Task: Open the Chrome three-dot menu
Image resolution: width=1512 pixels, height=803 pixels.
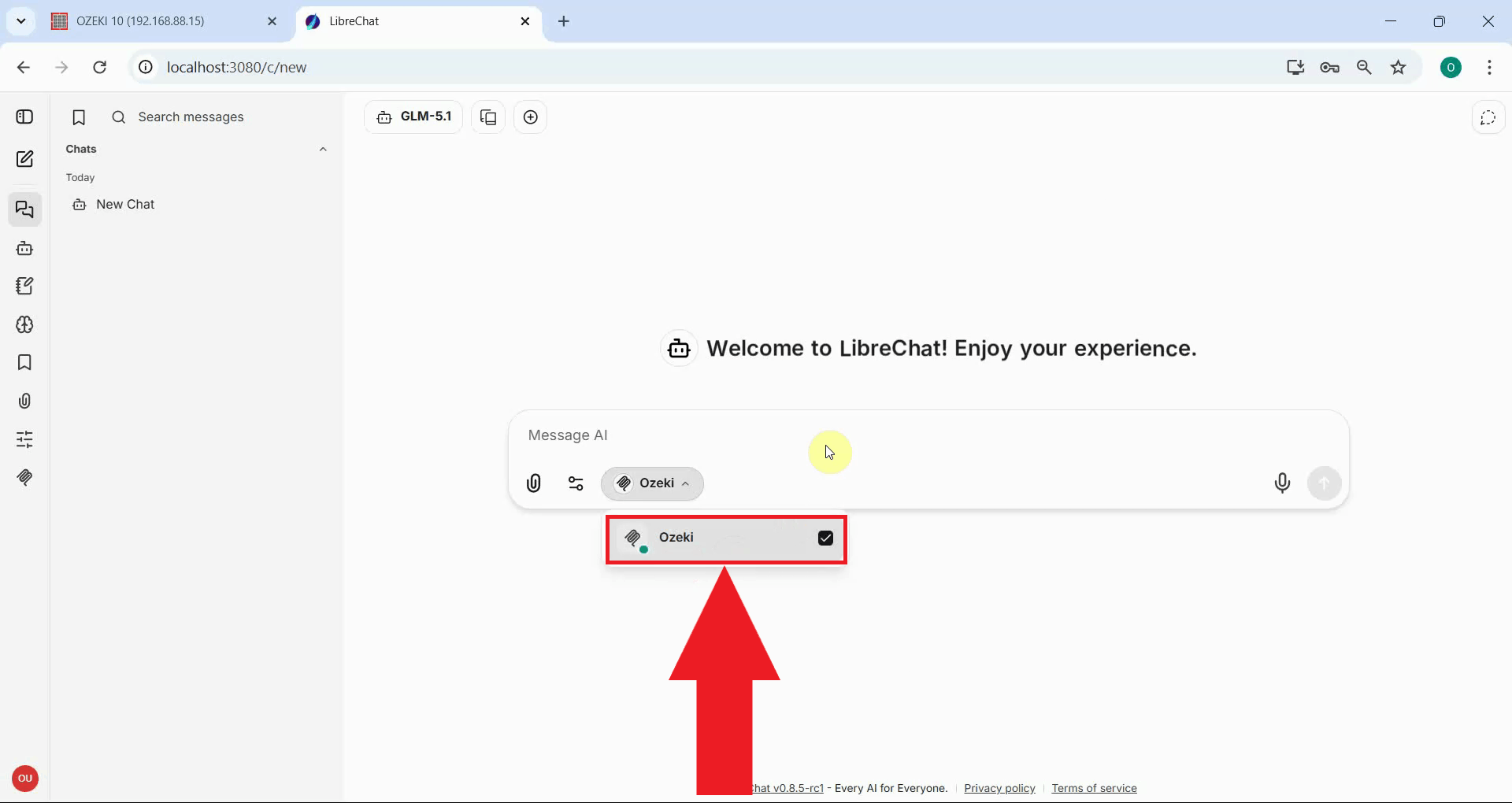Action: [1489, 68]
